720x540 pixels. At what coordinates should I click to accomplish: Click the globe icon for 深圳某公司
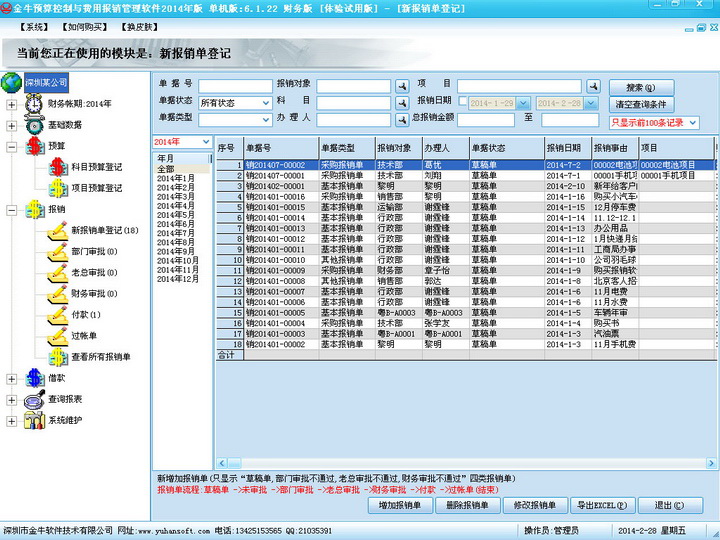click(x=12, y=82)
